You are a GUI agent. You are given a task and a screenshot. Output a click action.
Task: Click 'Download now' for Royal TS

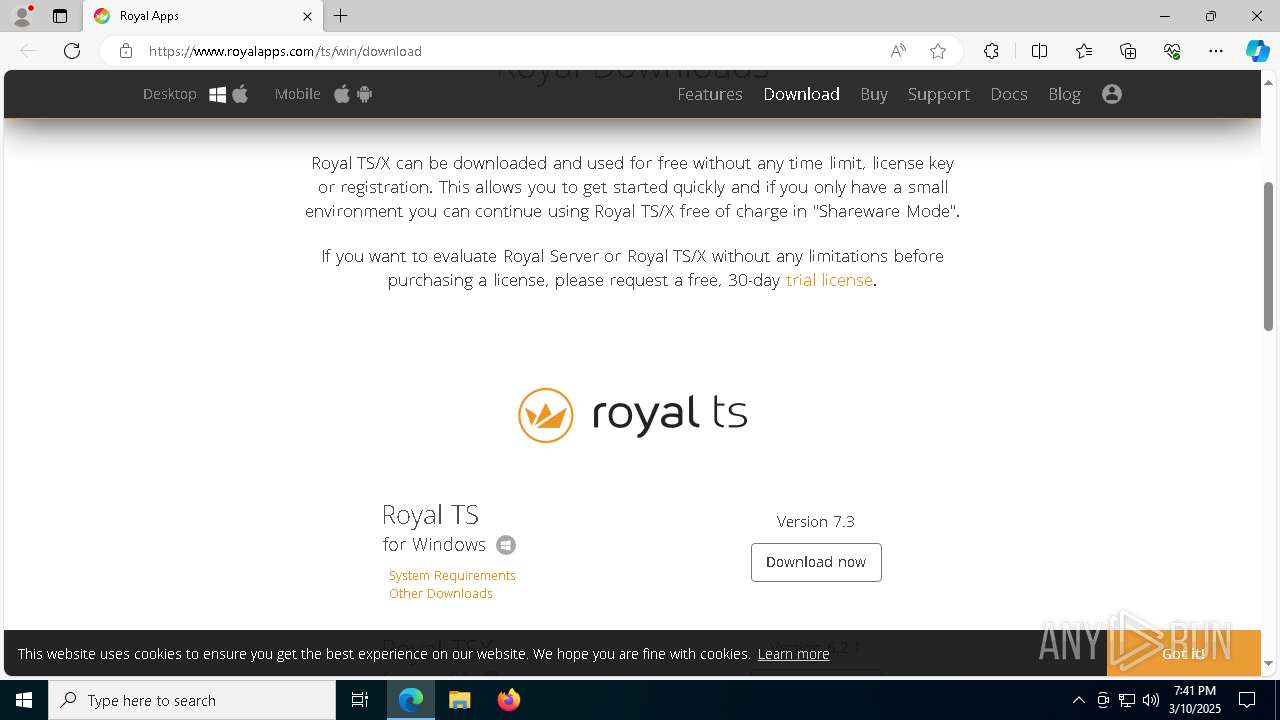(x=816, y=562)
